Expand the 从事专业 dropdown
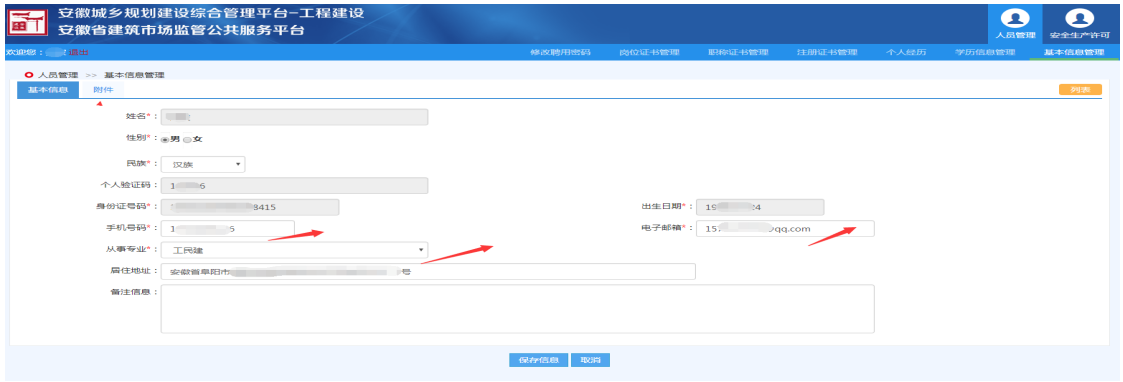 294,249
